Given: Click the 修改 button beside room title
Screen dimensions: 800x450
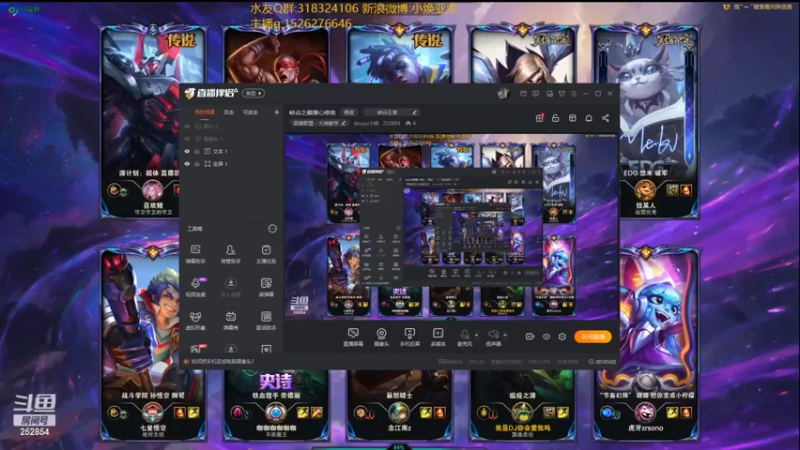Looking at the screenshot, I should pyautogui.click(x=349, y=112).
